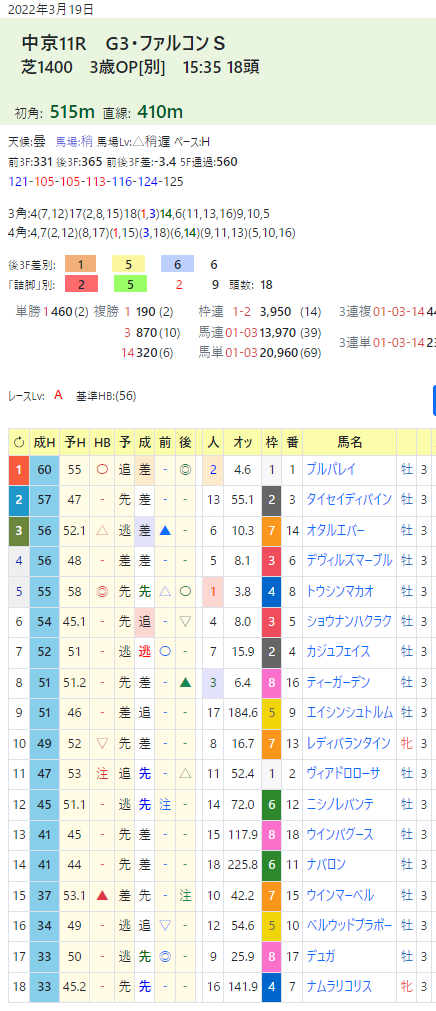The height and width of the screenshot is (1011, 436).
Task: Click the 馬場:稍 track condition link
Action: tap(73, 142)
